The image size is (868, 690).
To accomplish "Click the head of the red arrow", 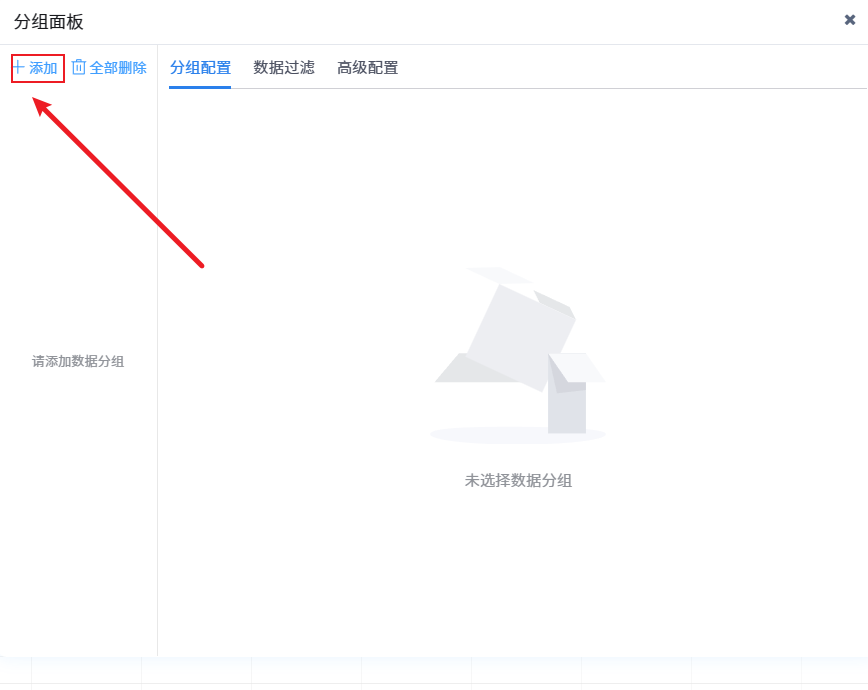I will click(x=40, y=102).
